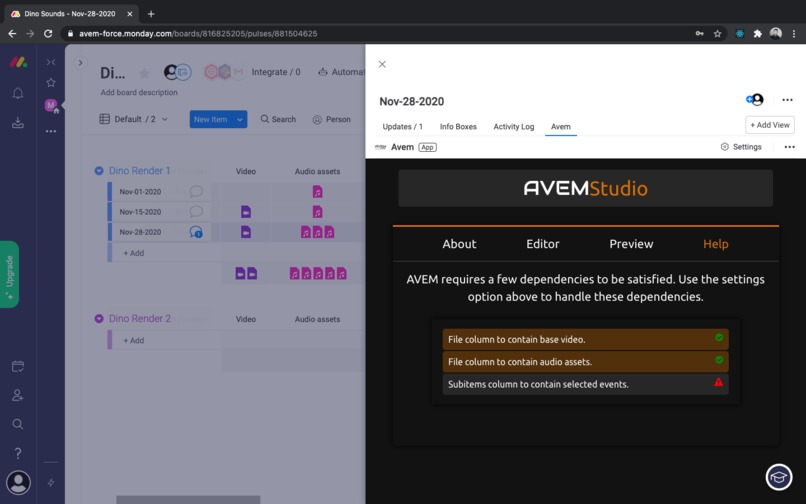Open audio file in Nov-15-2020 row

(318, 211)
